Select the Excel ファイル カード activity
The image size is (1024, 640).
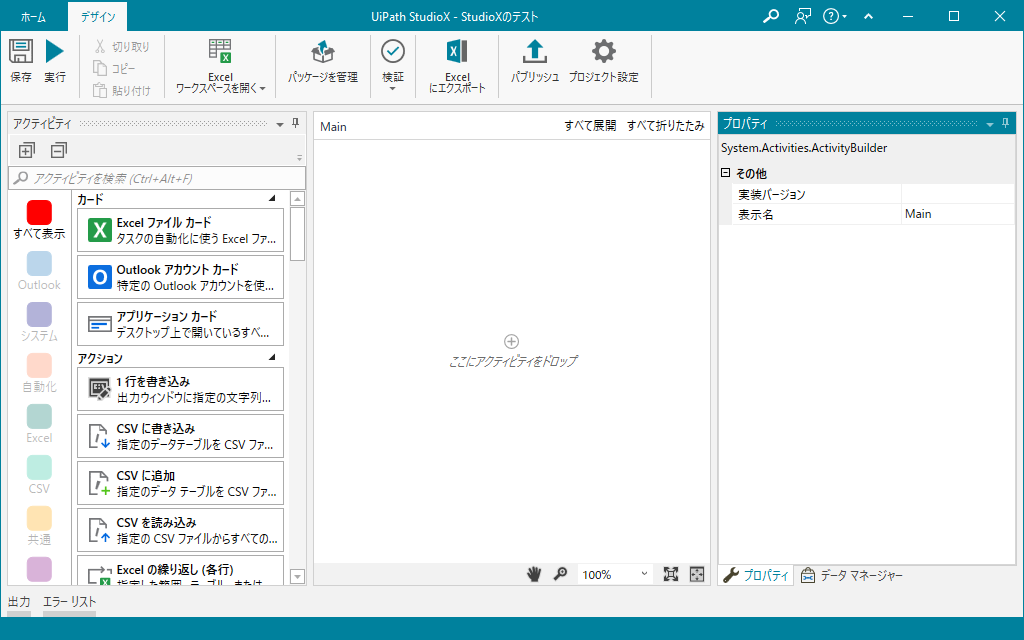click(x=180, y=230)
